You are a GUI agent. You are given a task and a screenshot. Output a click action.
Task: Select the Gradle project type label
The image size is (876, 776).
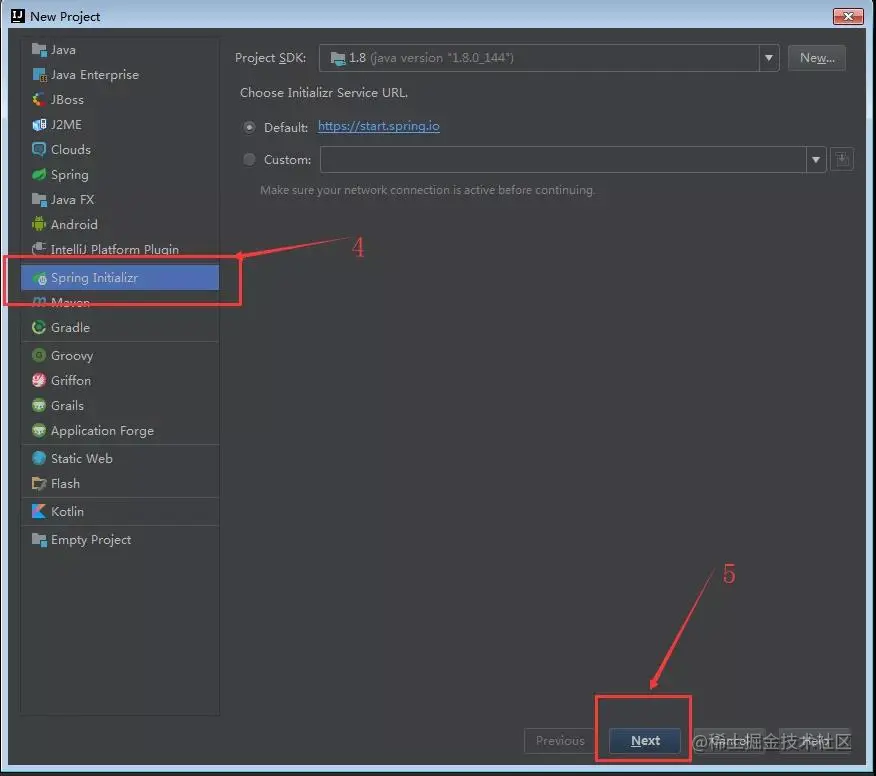tap(70, 327)
